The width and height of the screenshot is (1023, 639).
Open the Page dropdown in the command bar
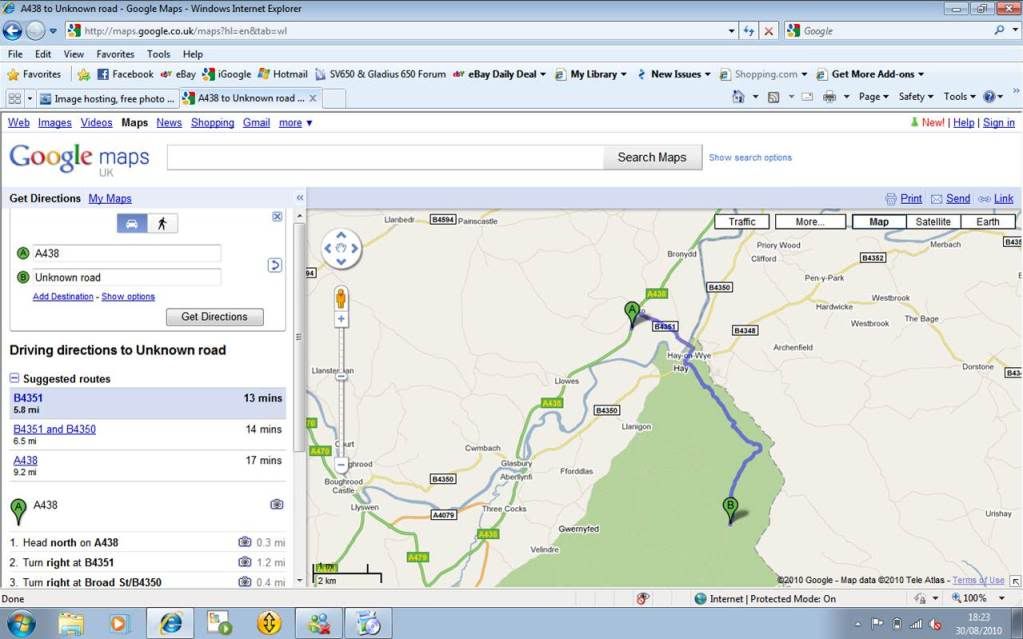874,97
